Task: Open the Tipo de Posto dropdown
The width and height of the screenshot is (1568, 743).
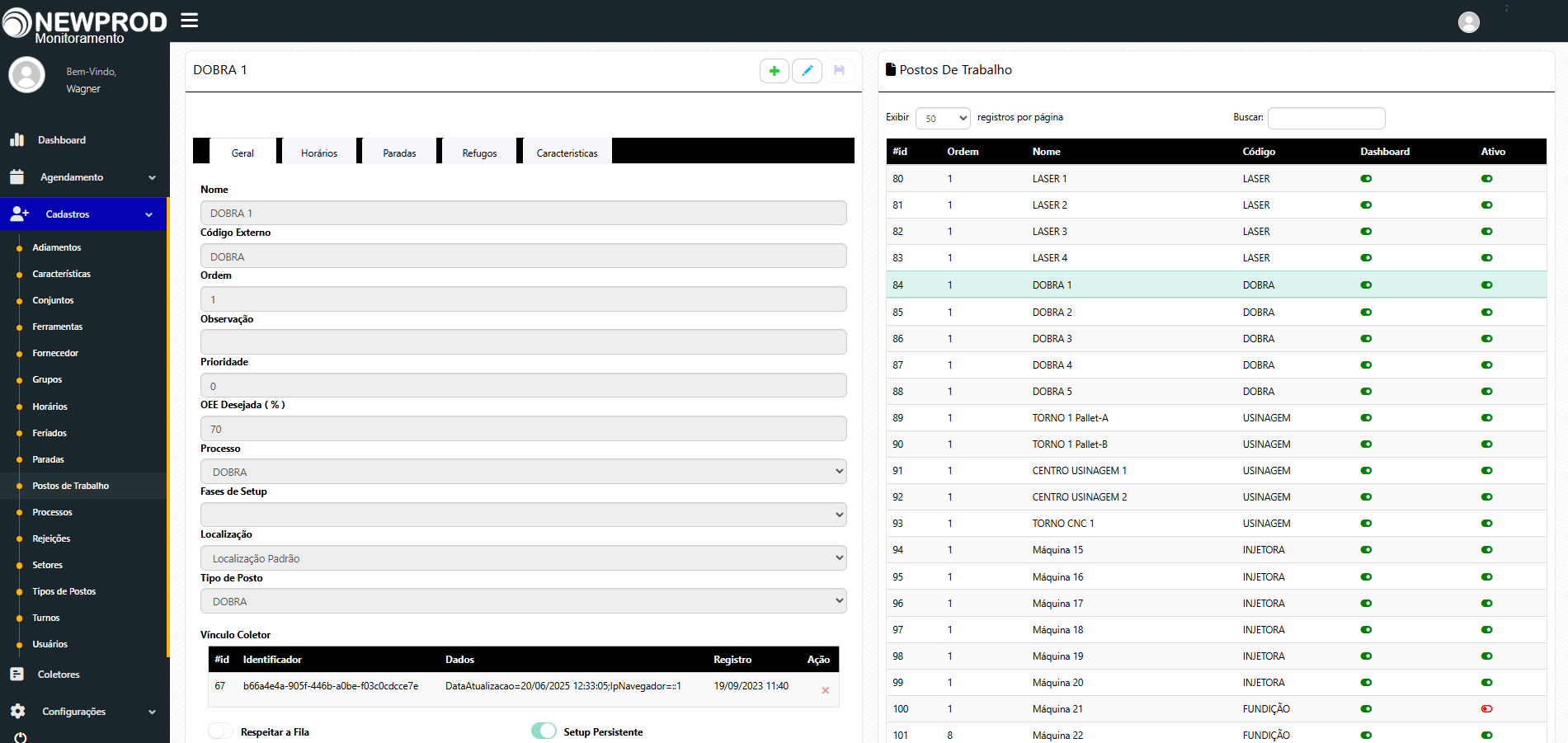Action: pyautogui.click(x=523, y=601)
